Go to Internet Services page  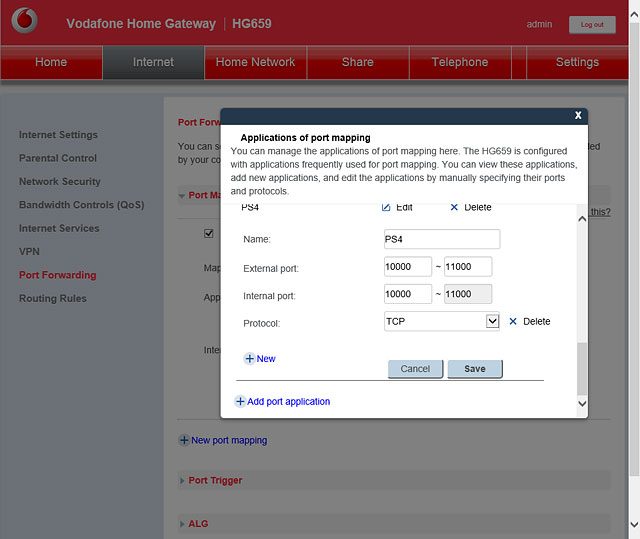[59, 228]
